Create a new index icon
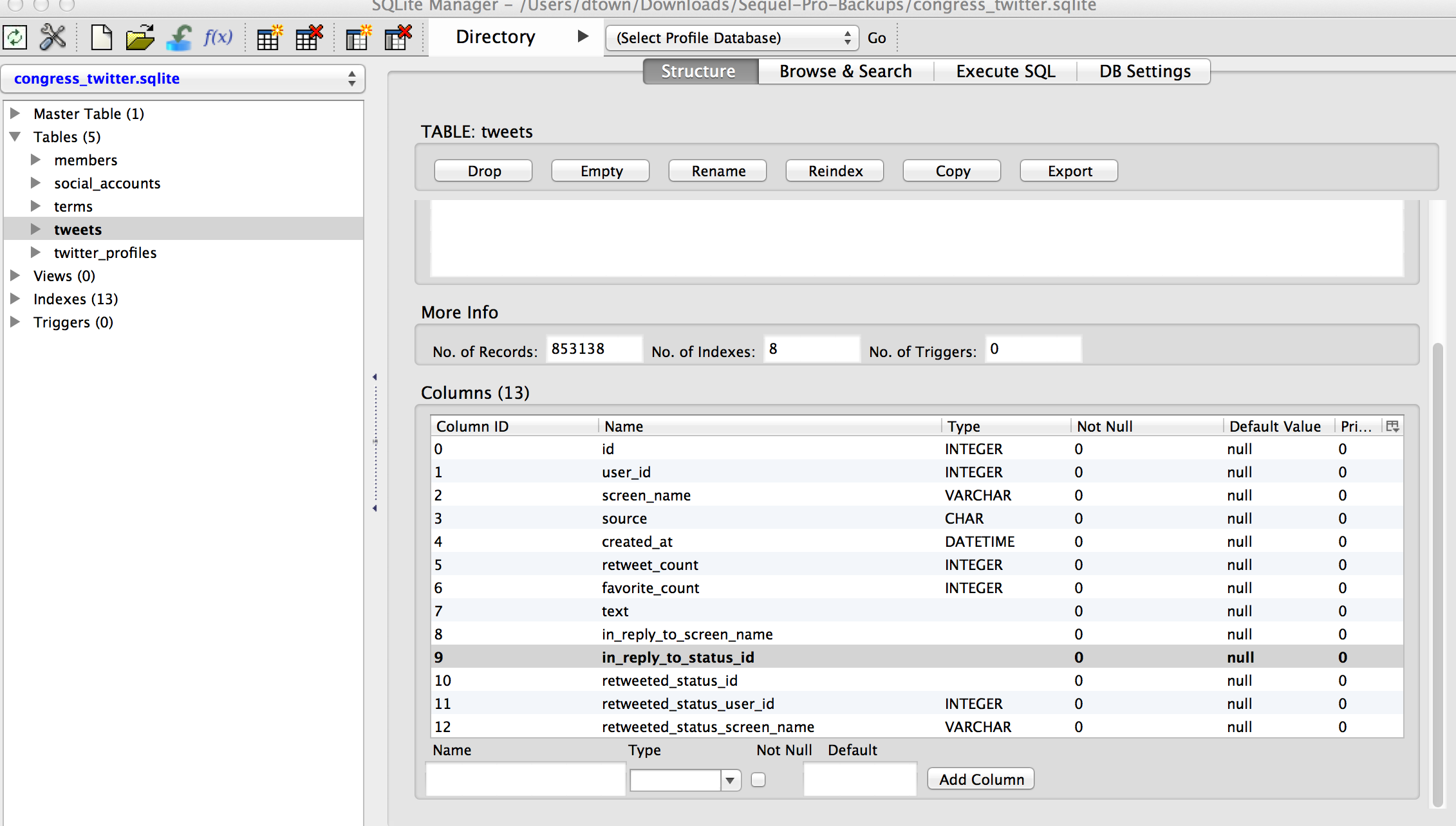The width and height of the screenshot is (1456, 826). click(x=358, y=37)
